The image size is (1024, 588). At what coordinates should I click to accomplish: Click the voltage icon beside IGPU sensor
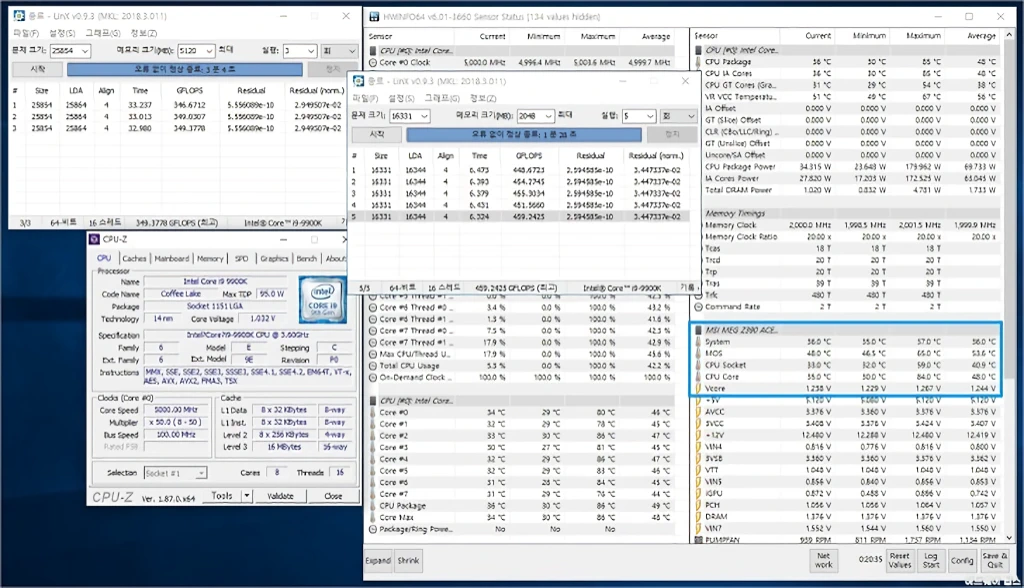[698, 493]
